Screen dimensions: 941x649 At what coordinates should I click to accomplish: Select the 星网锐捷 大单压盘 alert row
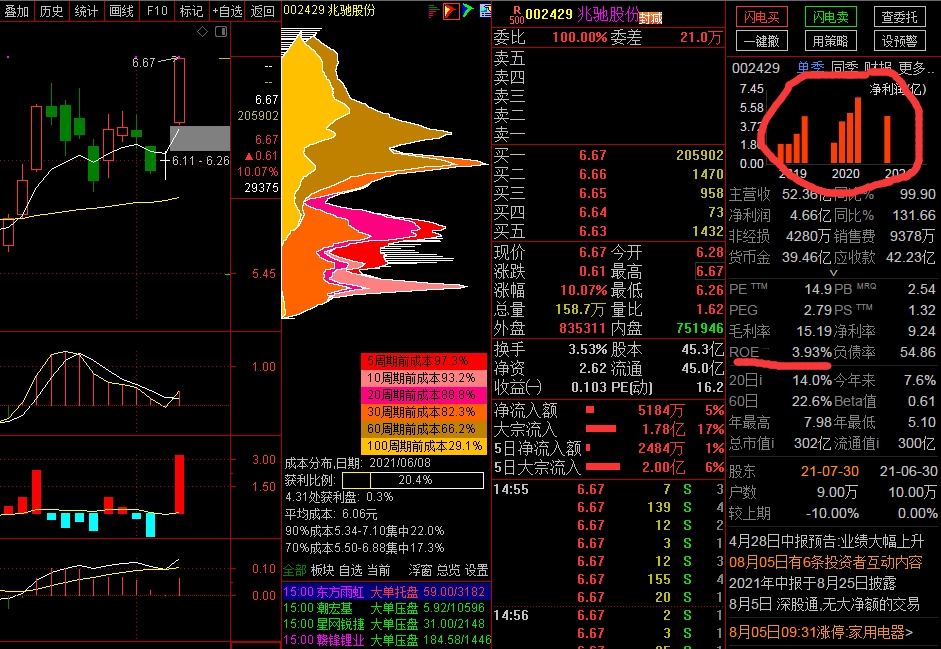[x=386, y=624]
